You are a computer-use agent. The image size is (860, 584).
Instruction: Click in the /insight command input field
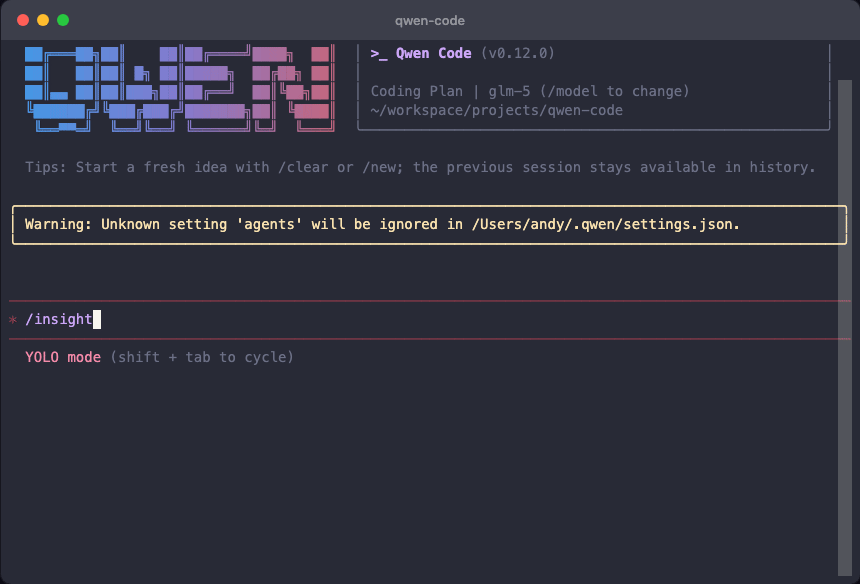coord(400,320)
